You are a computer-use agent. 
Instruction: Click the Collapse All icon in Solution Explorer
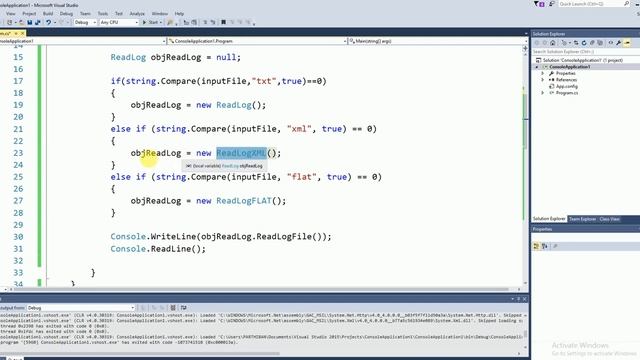pos(592,43)
